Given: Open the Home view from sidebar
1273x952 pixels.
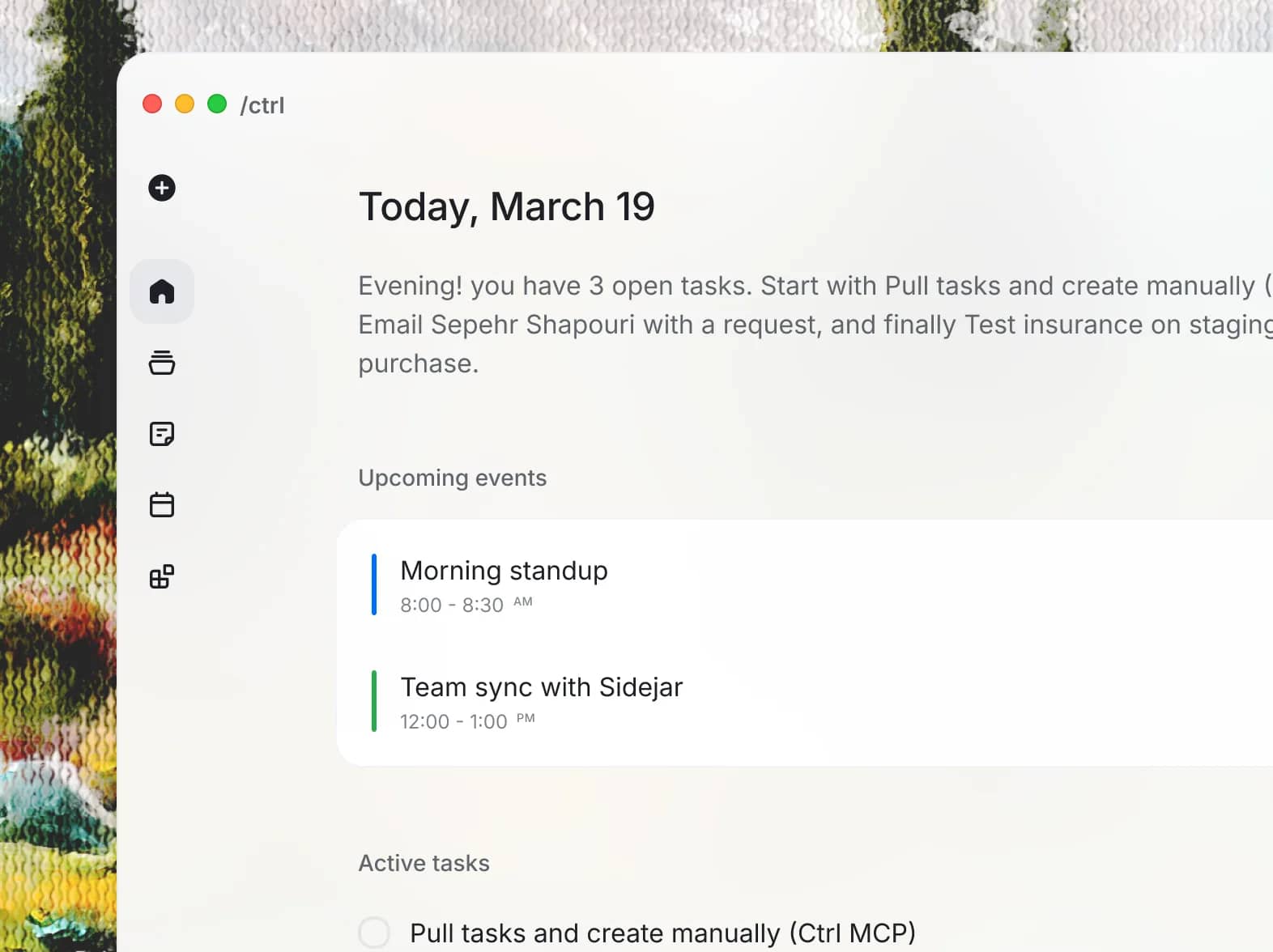Looking at the screenshot, I should click(162, 291).
